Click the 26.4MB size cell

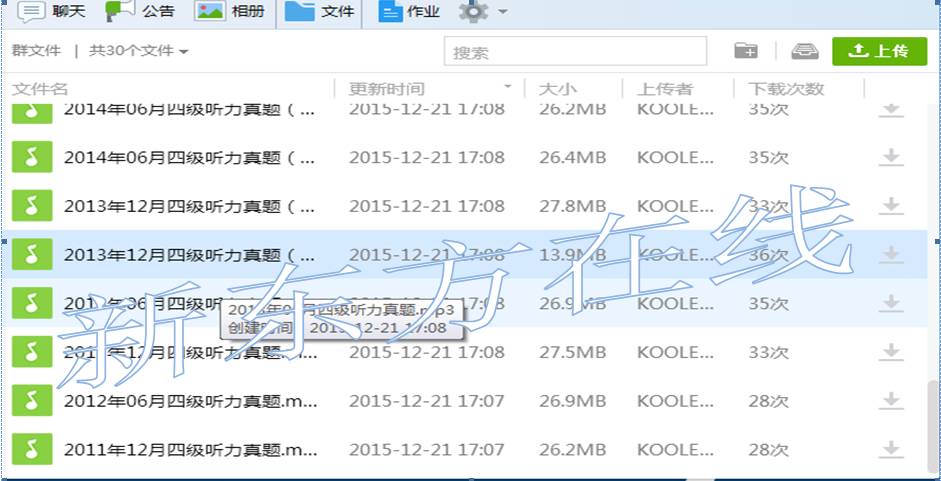[x=573, y=157]
